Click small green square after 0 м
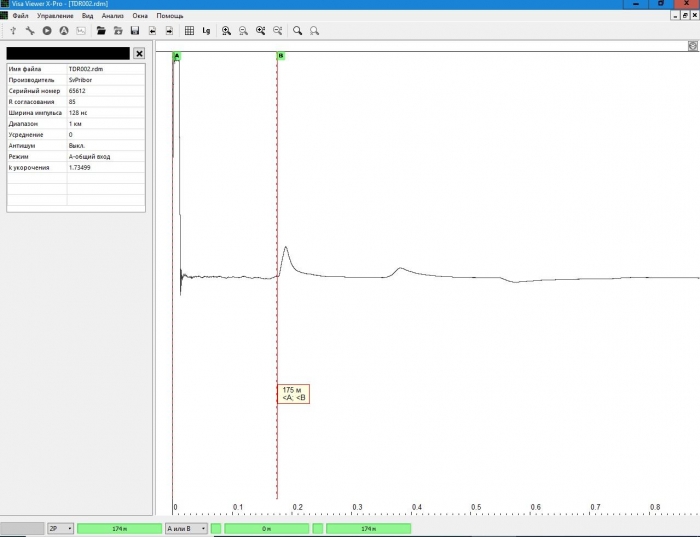This screenshot has height=537, width=700. click(318, 529)
